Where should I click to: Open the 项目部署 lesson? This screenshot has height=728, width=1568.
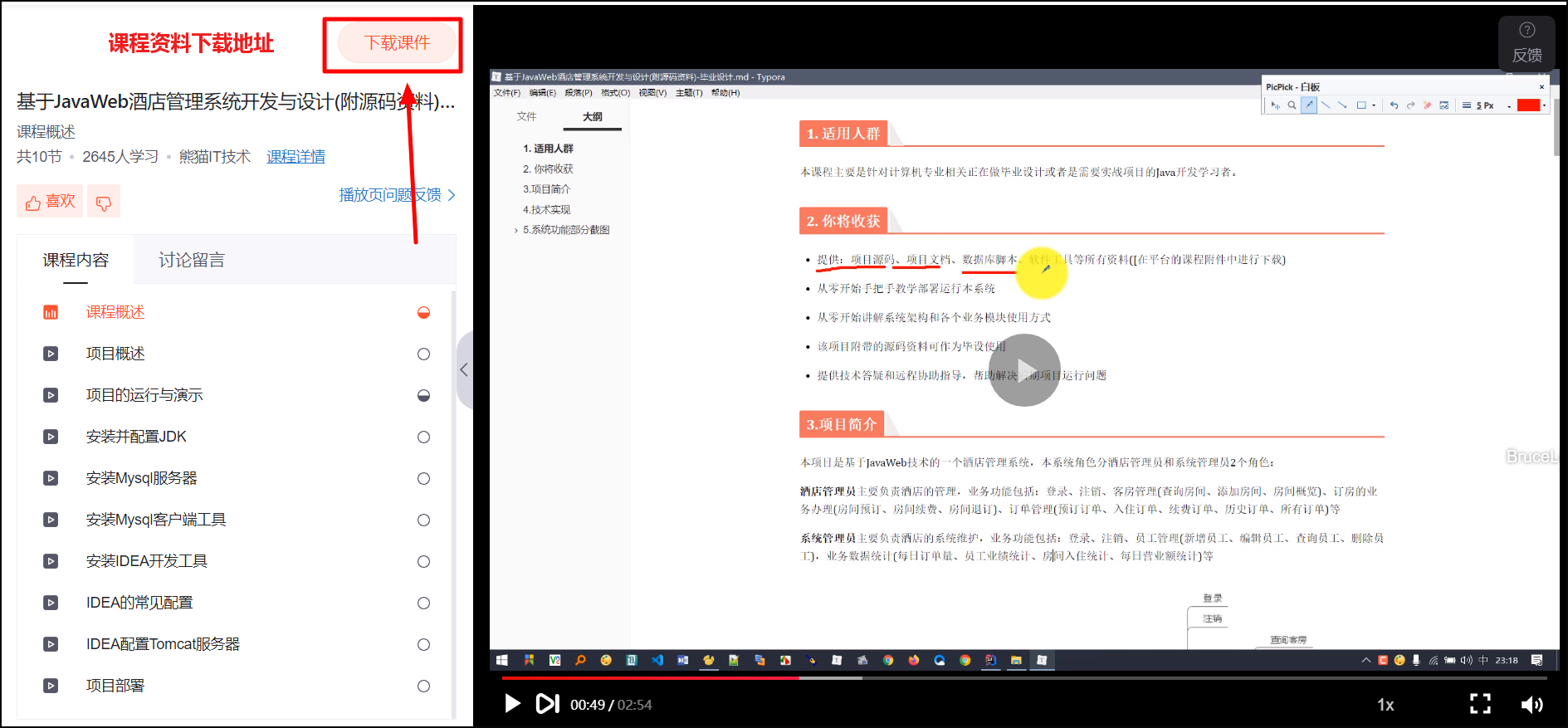(x=115, y=686)
